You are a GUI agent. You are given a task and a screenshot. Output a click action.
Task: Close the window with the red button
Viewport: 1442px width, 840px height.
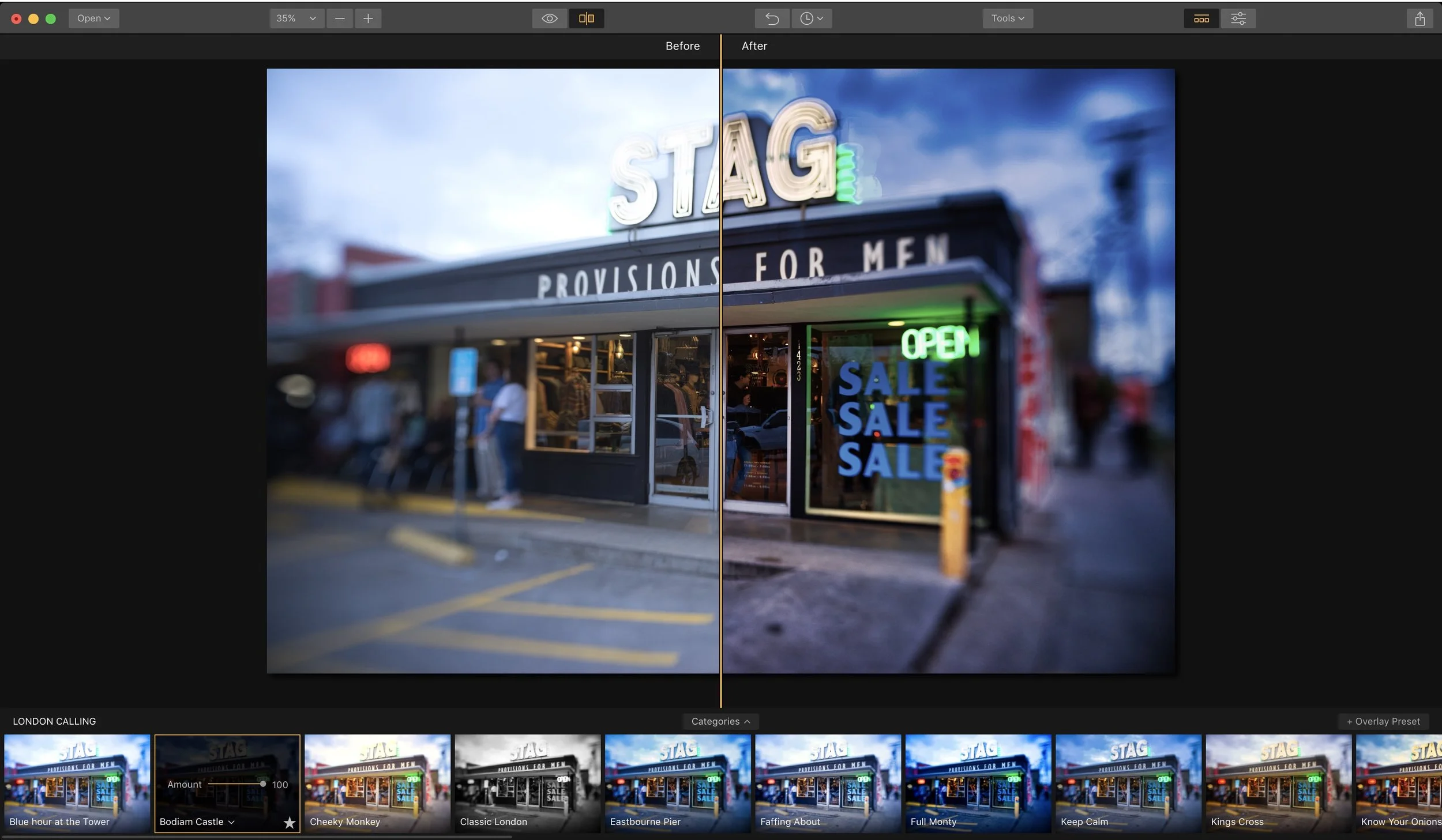click(16, 18)
